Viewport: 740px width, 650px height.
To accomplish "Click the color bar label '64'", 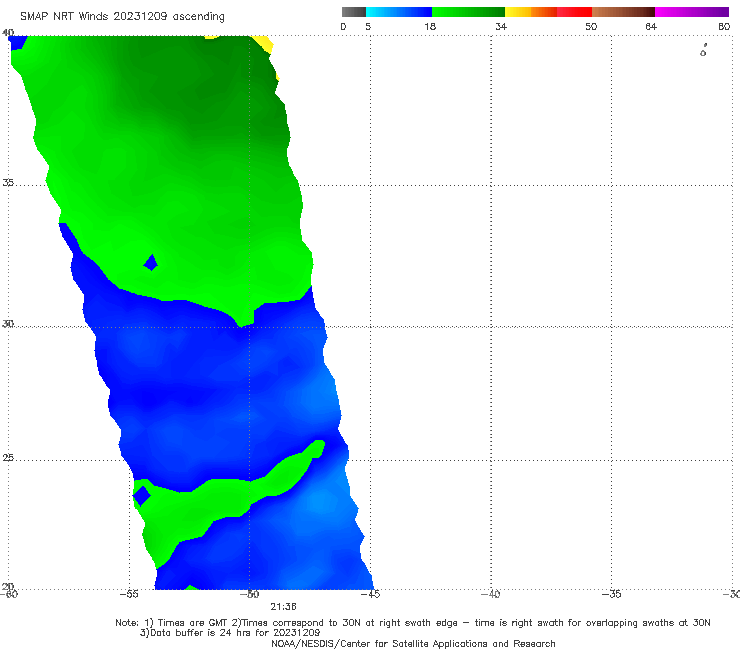I will point(651,26).
